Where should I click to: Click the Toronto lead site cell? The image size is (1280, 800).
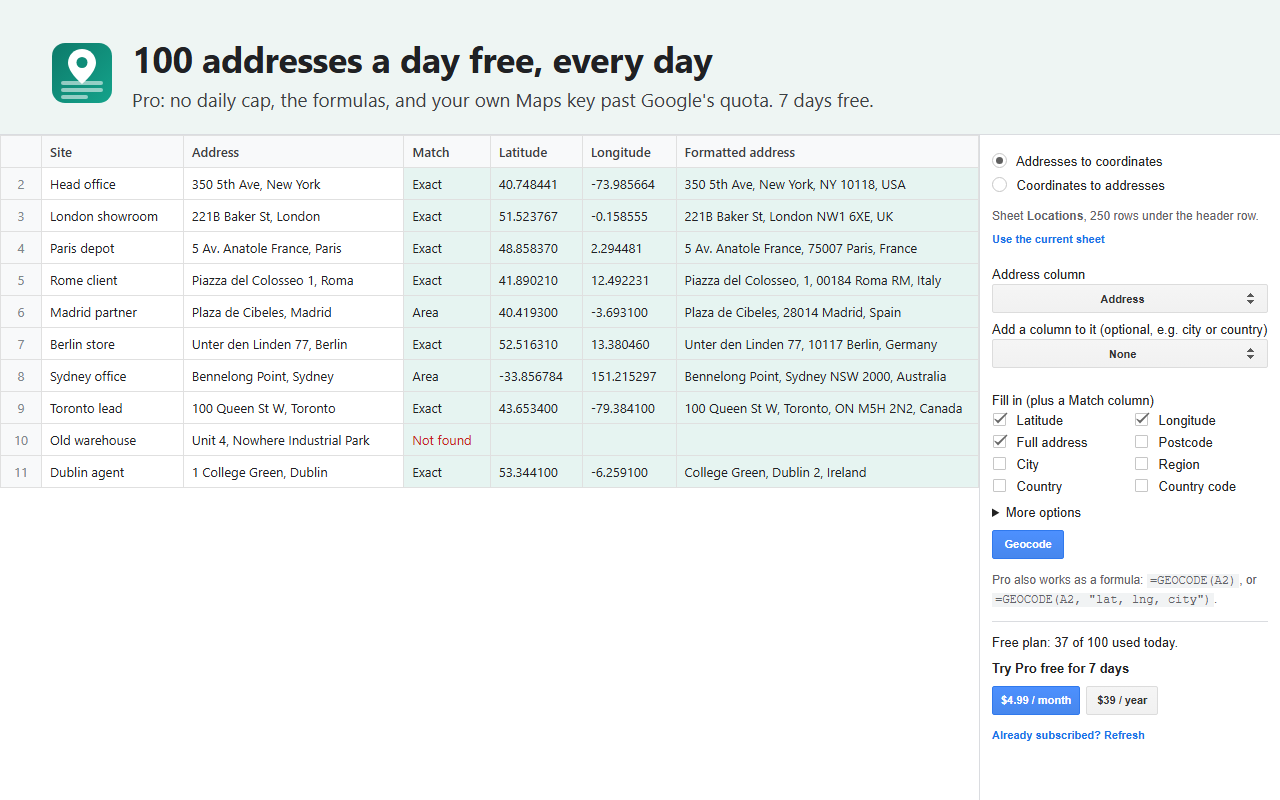click(x=112, y=408)
